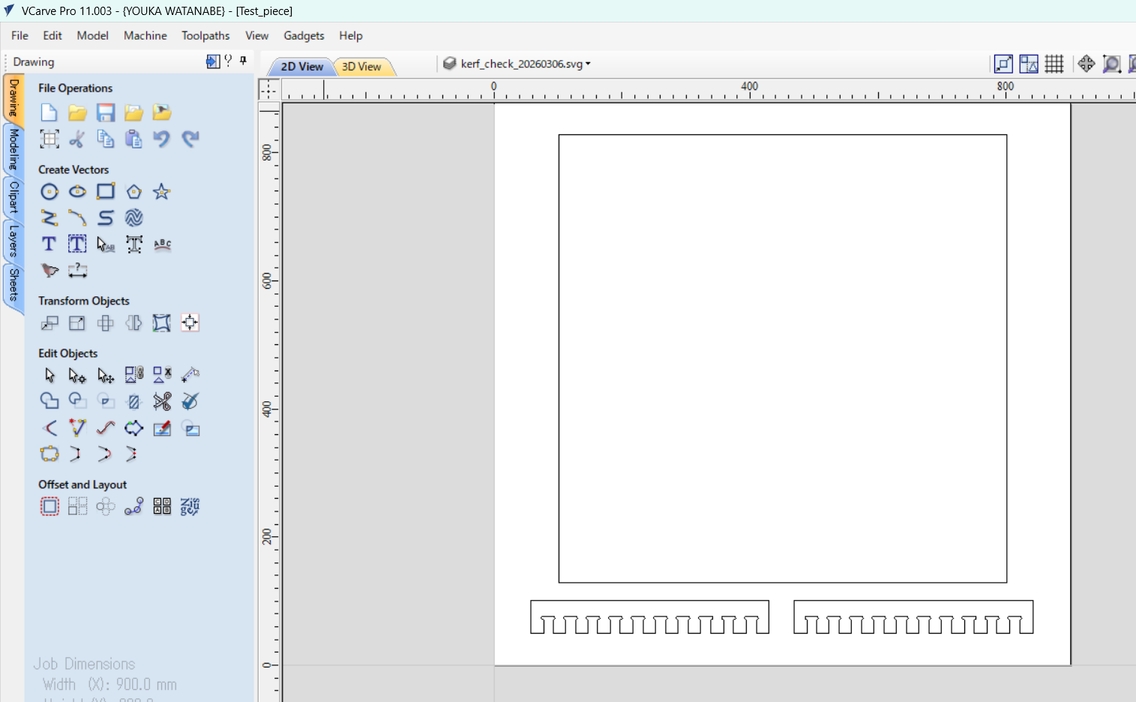
Task: Cut selected objects with scissors icon
Action: [78, 138]
